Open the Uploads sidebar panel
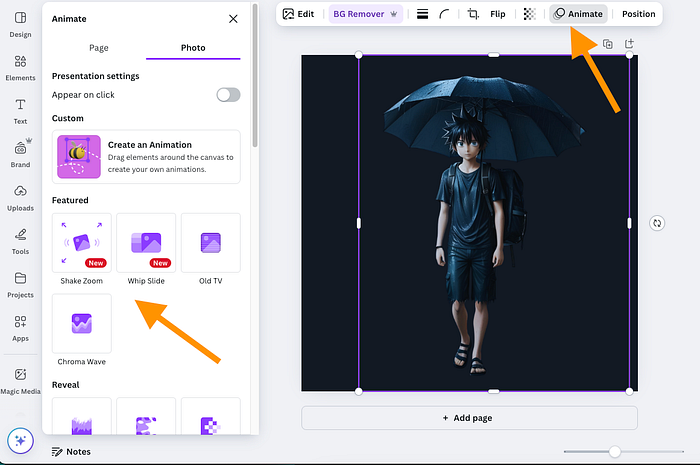 click(20, 198)
